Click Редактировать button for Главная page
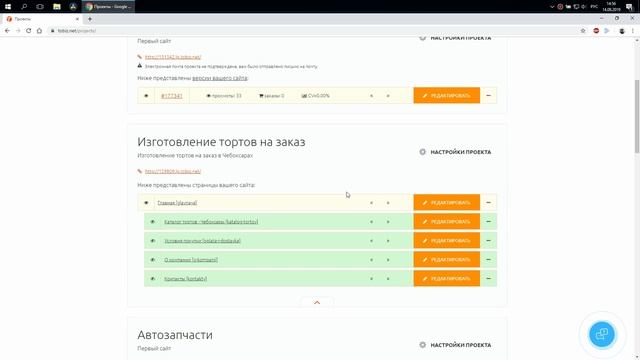Image resolution: width=640 pixels, height=360 pixels. pyautogui.click(x=447, y=202)
